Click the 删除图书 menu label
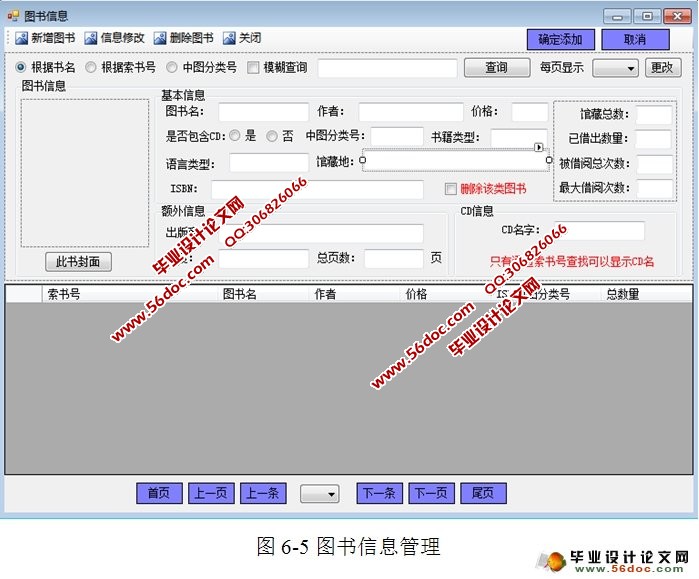 [192, 38]
